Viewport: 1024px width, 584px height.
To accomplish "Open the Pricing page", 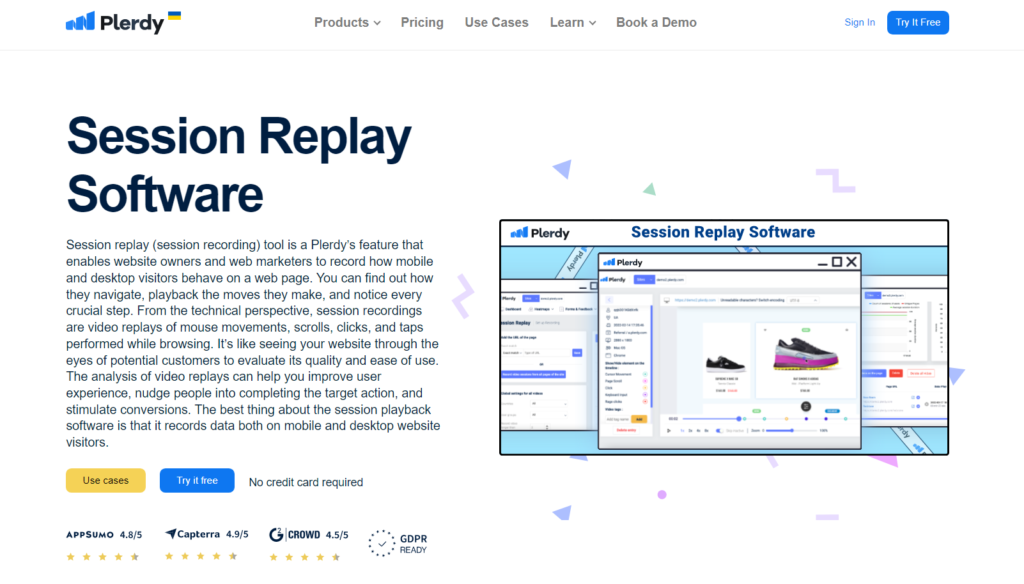I will tap(422, 22).
